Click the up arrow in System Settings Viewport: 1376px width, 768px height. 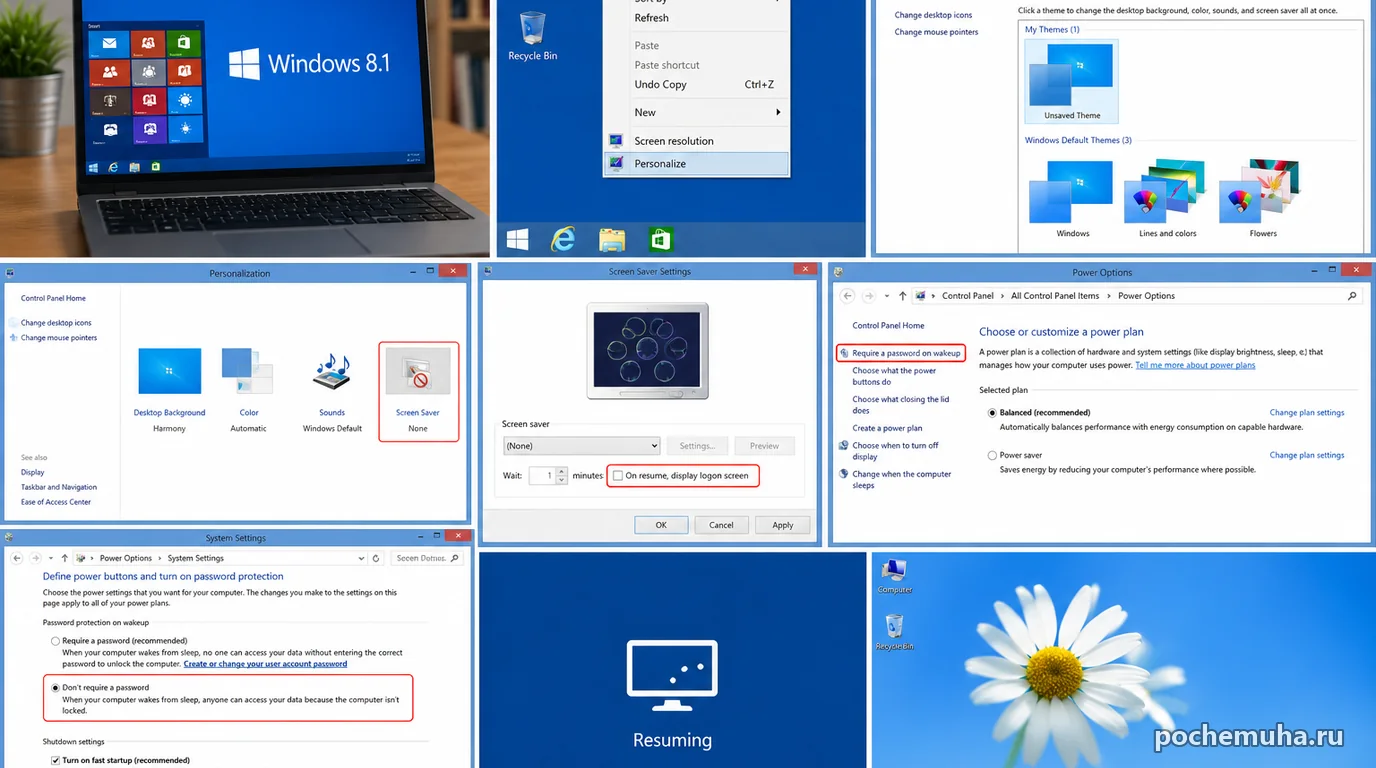(65, 558)
